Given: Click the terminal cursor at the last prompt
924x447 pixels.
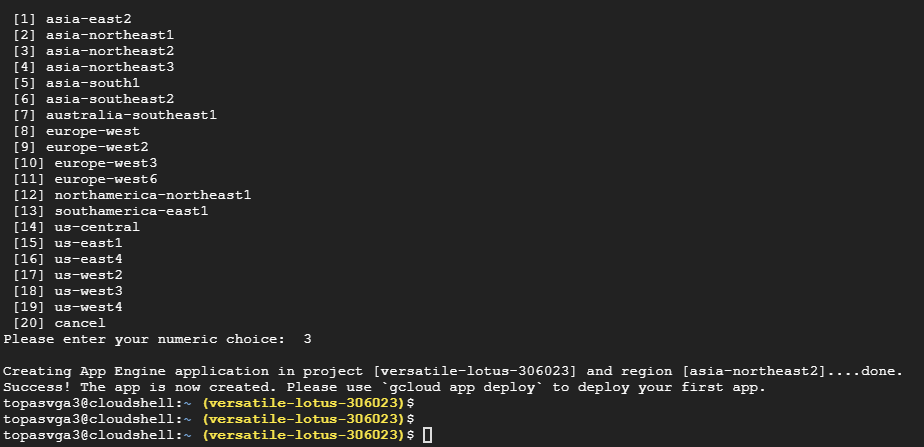Looking at the screenshot, I should [428, 435].
